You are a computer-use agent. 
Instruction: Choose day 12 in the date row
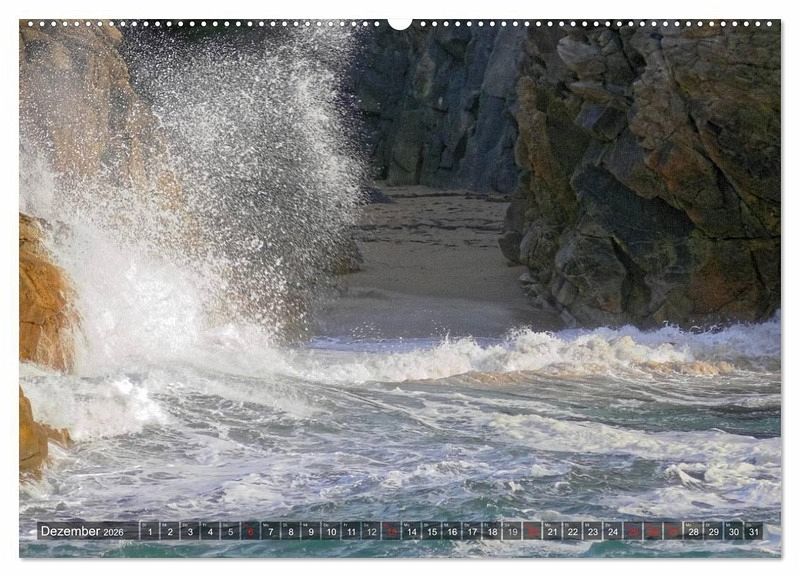coord(371,531)
